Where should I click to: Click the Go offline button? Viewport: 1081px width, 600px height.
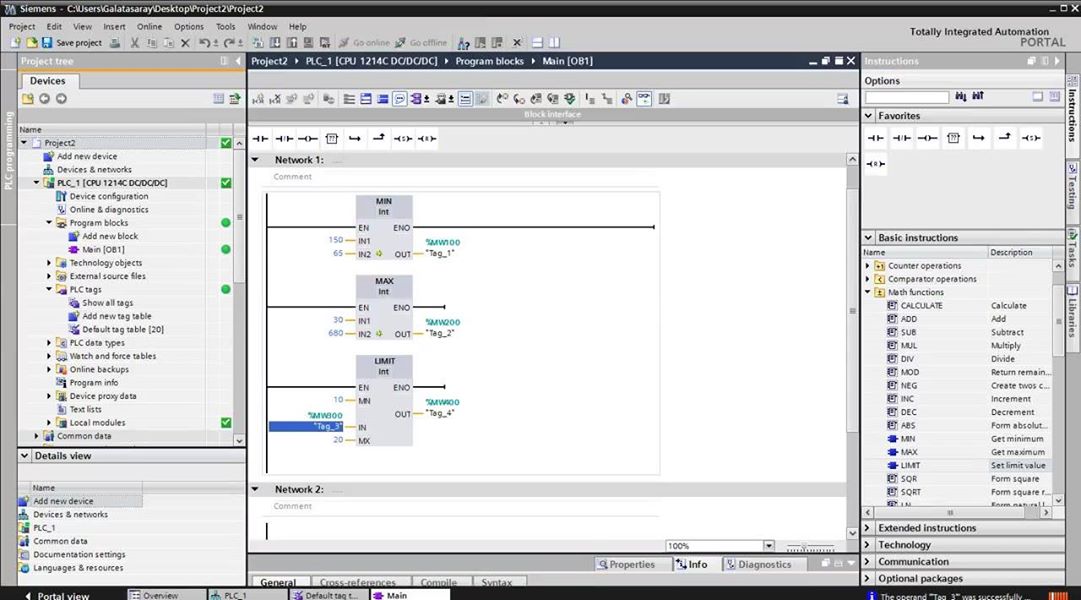[x=421, y=43]
